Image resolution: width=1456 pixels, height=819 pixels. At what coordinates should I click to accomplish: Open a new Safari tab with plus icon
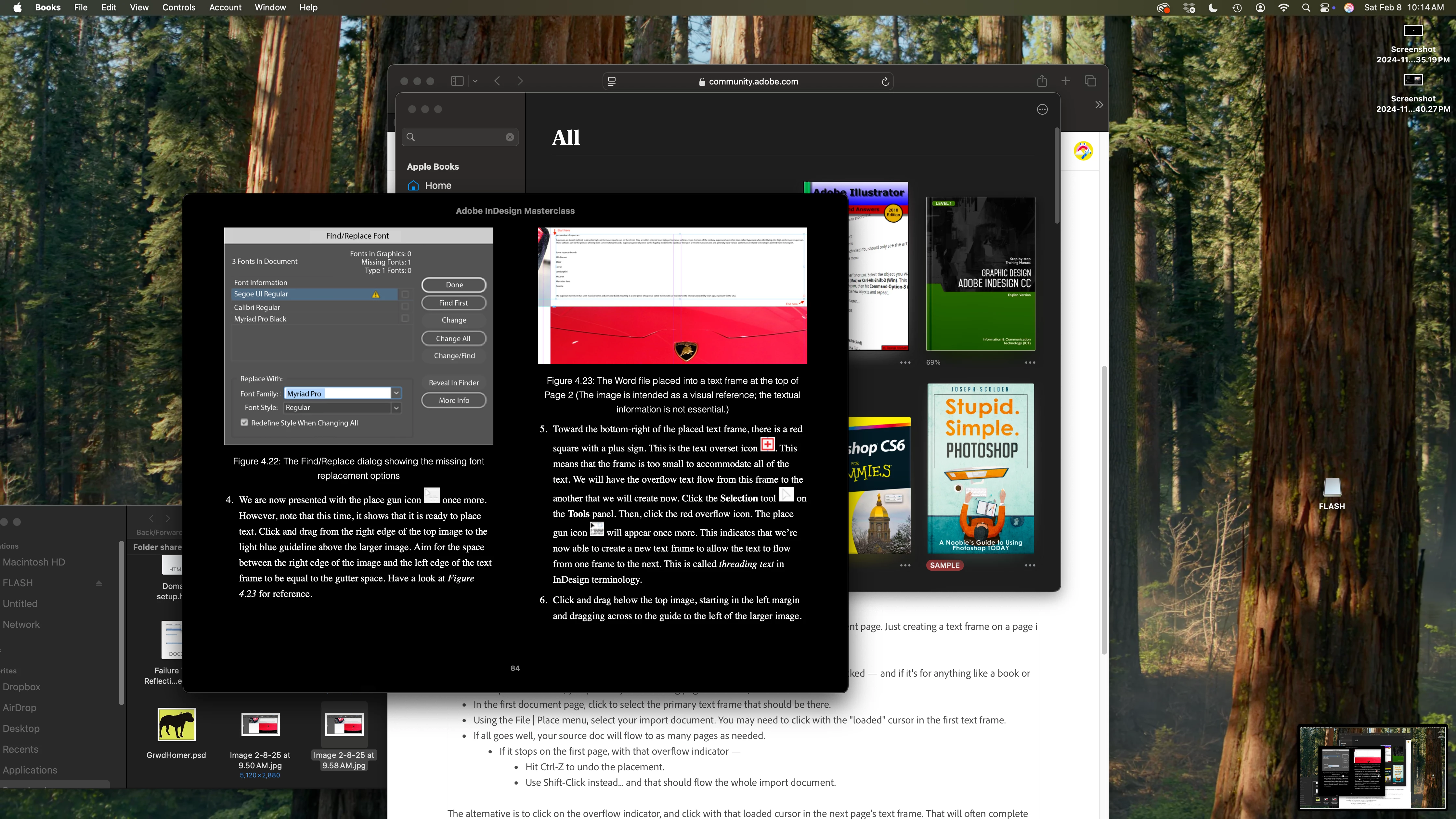pos(1065,81)
